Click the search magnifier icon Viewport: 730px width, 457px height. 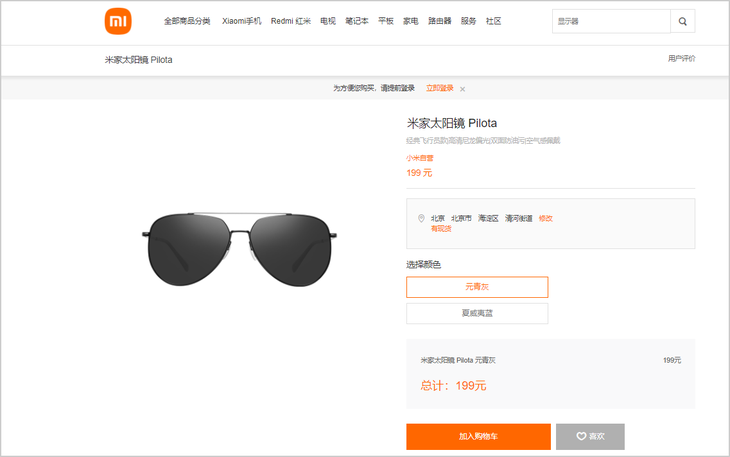point(683,21)
